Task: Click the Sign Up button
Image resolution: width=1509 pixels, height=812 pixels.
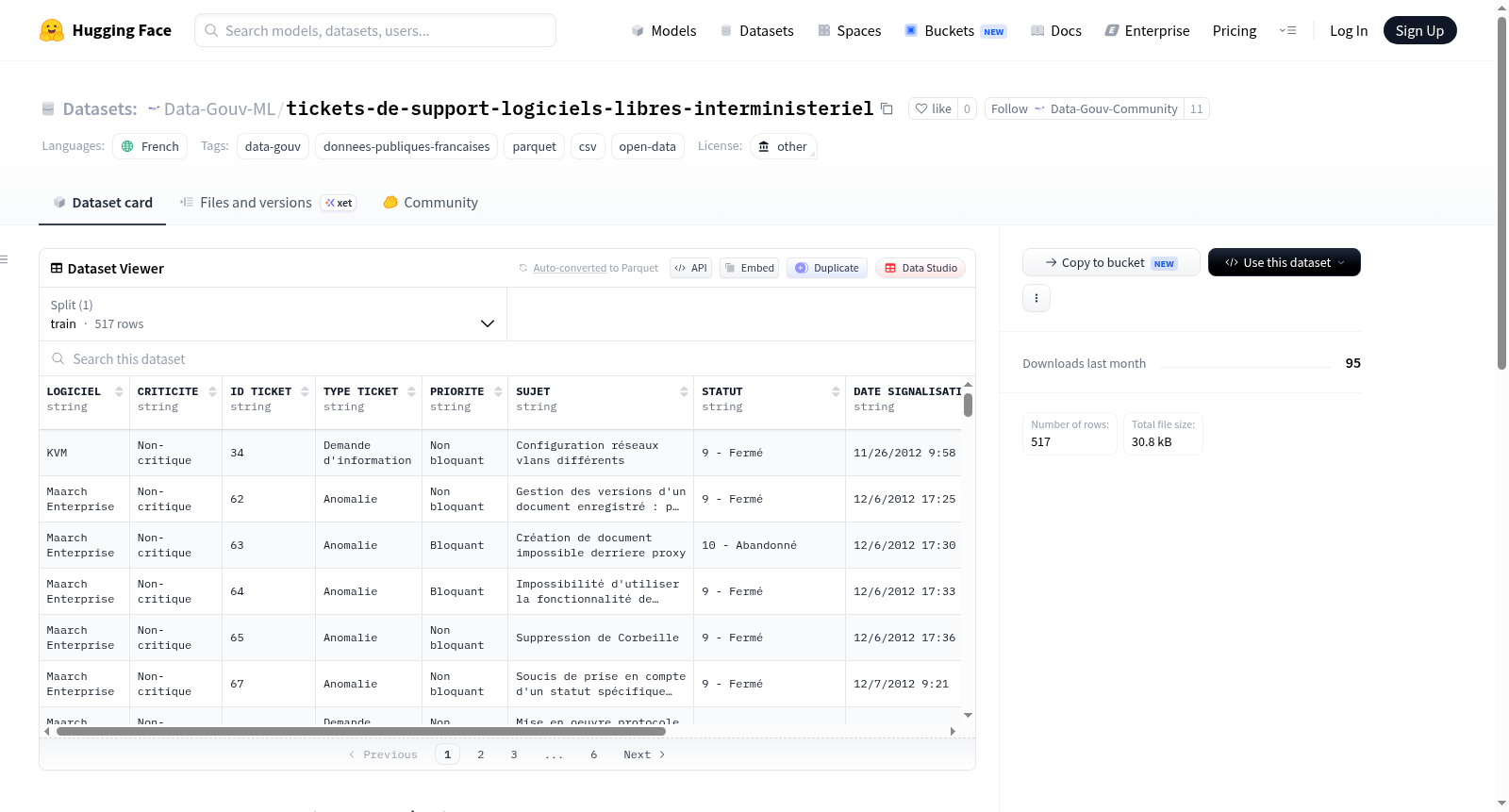Action: (1419, 30)
